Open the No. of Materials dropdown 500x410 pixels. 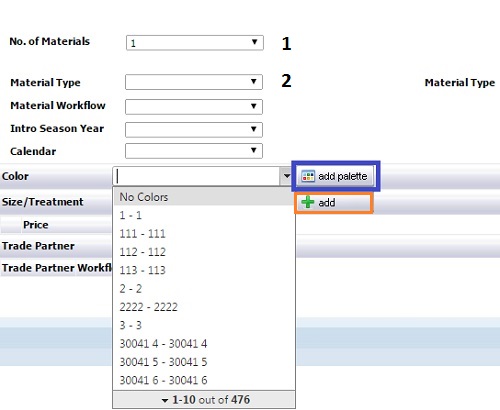(195, 43)
